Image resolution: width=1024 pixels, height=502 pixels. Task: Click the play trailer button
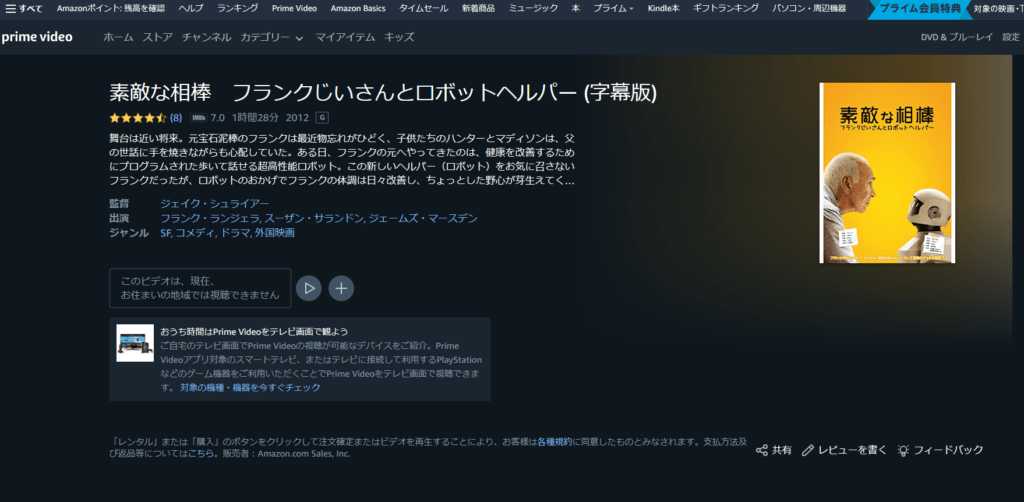(309, 288)
